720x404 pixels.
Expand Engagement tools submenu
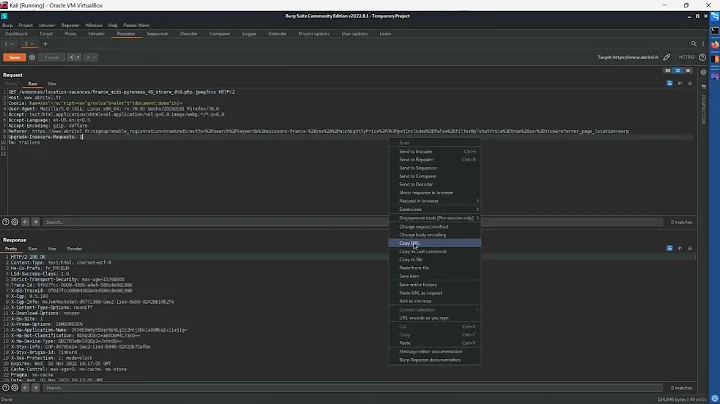click(x=435, y=218)
